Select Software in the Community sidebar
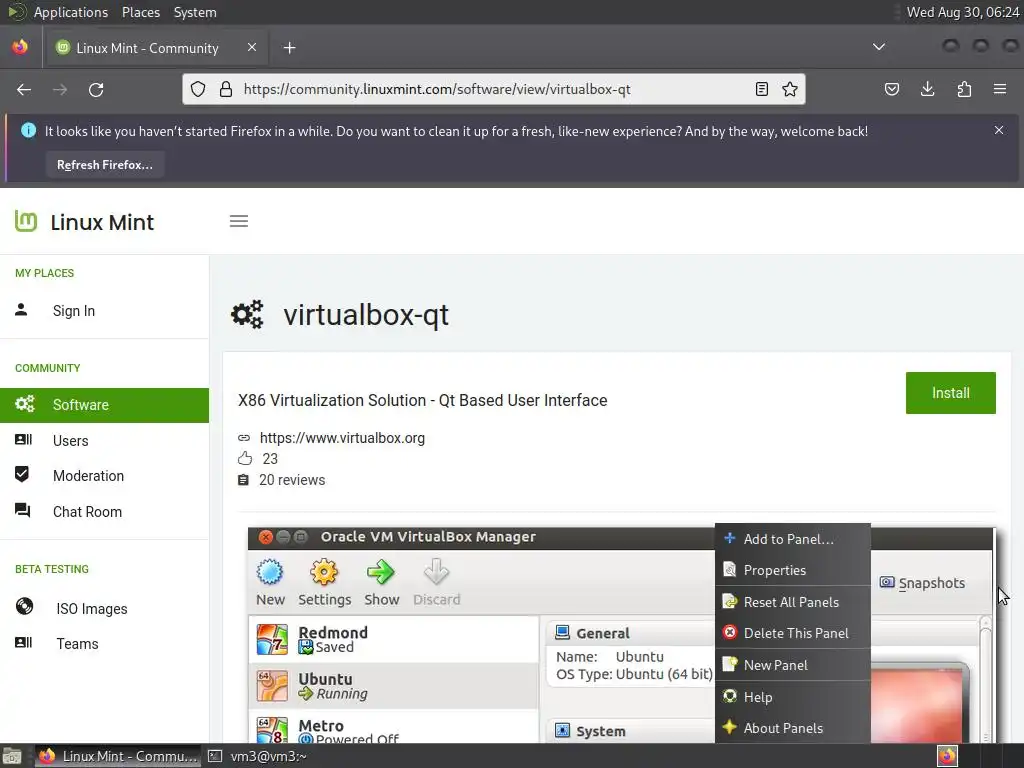The width and height of the screenshot is (1024, 768). point(104,405)
